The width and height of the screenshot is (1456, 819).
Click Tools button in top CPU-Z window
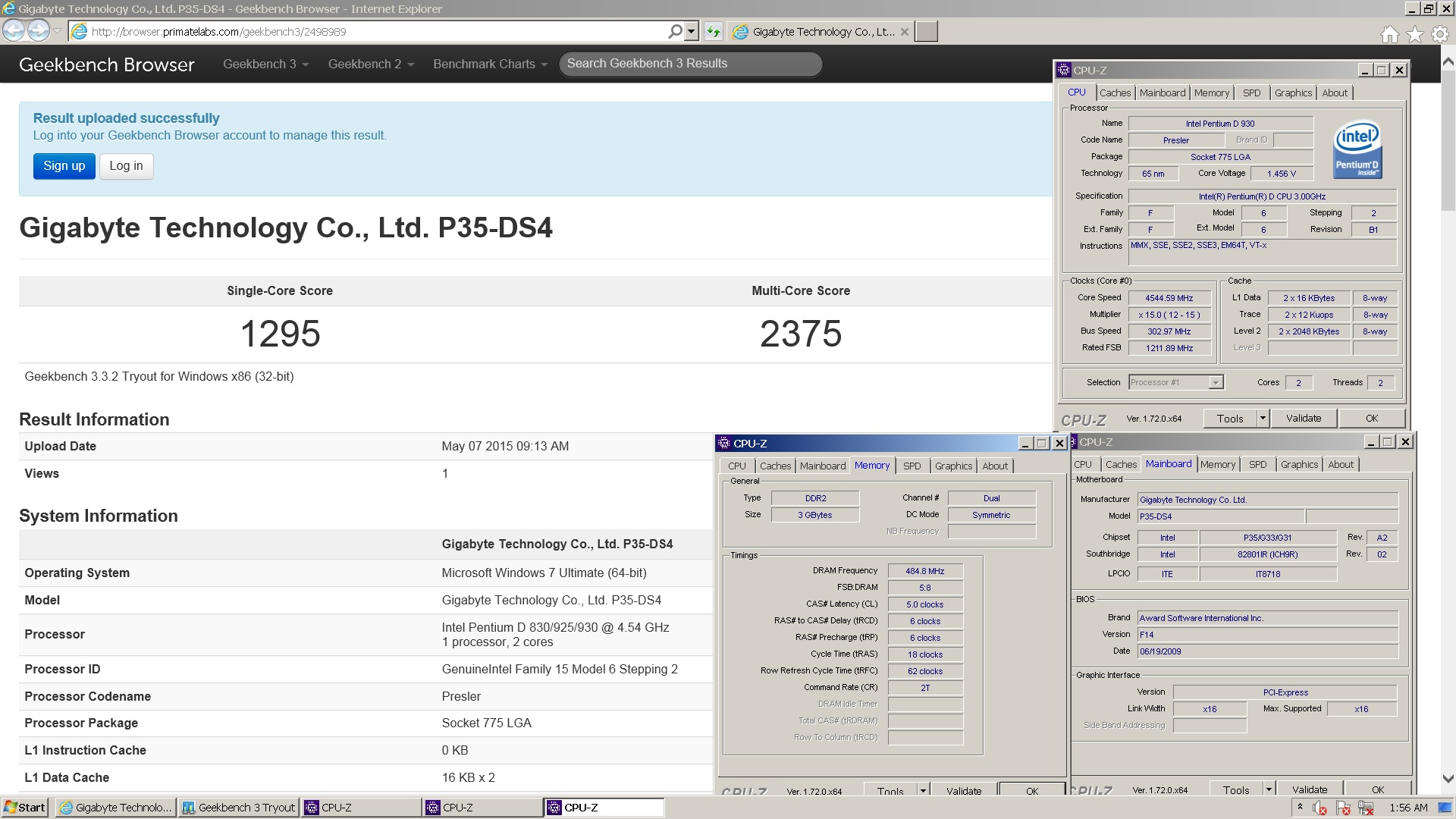point(1230,419)
